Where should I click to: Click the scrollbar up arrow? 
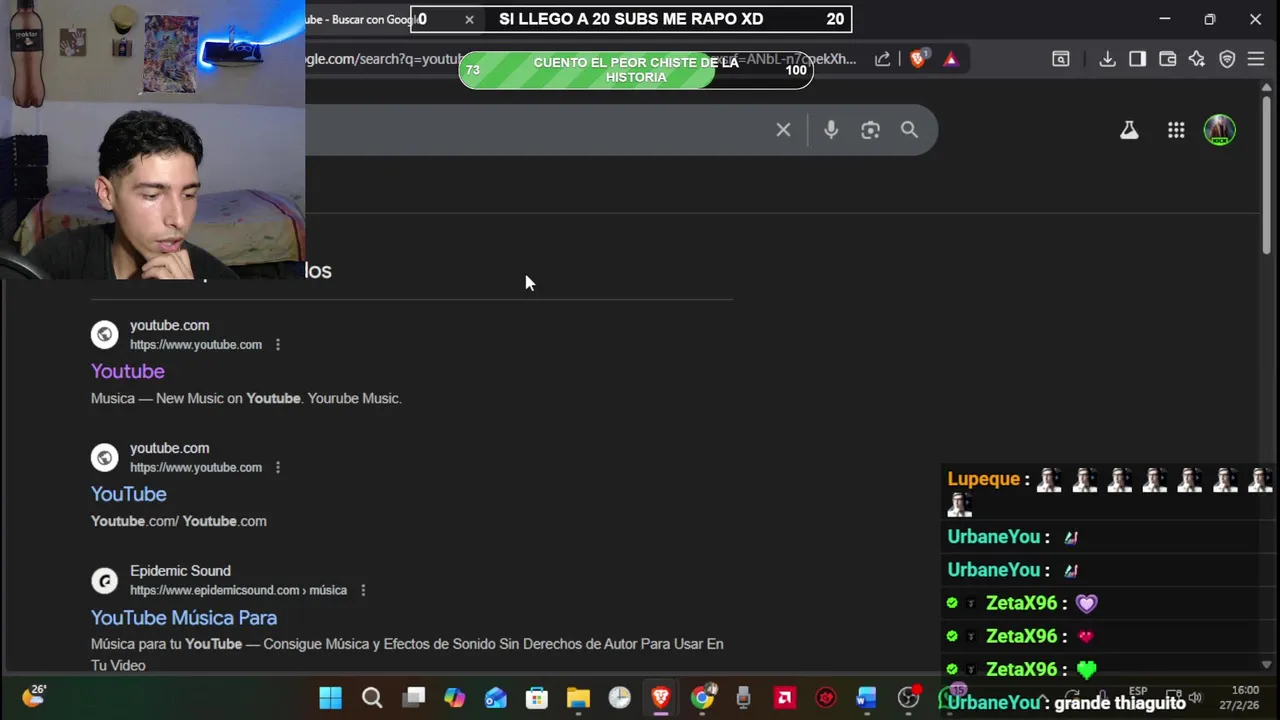(x=1266, y=88)
